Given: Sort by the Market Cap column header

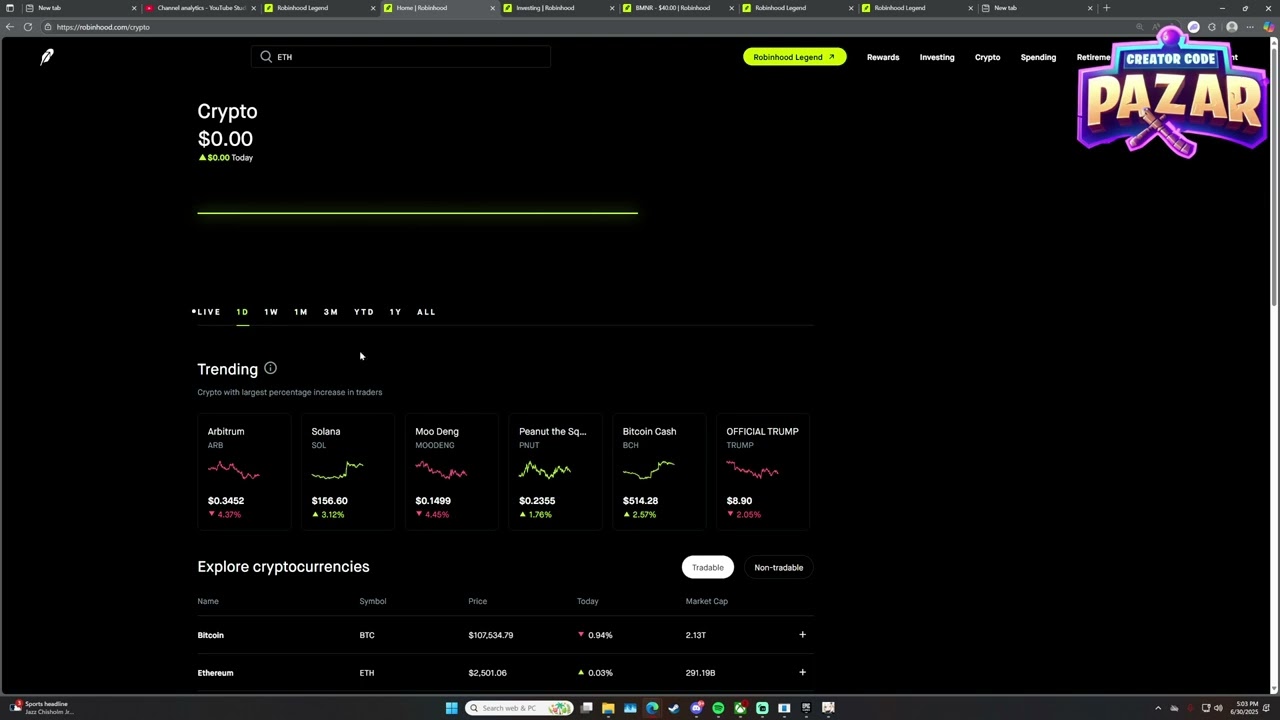Looking at the screenshot, I should point(706,601).
